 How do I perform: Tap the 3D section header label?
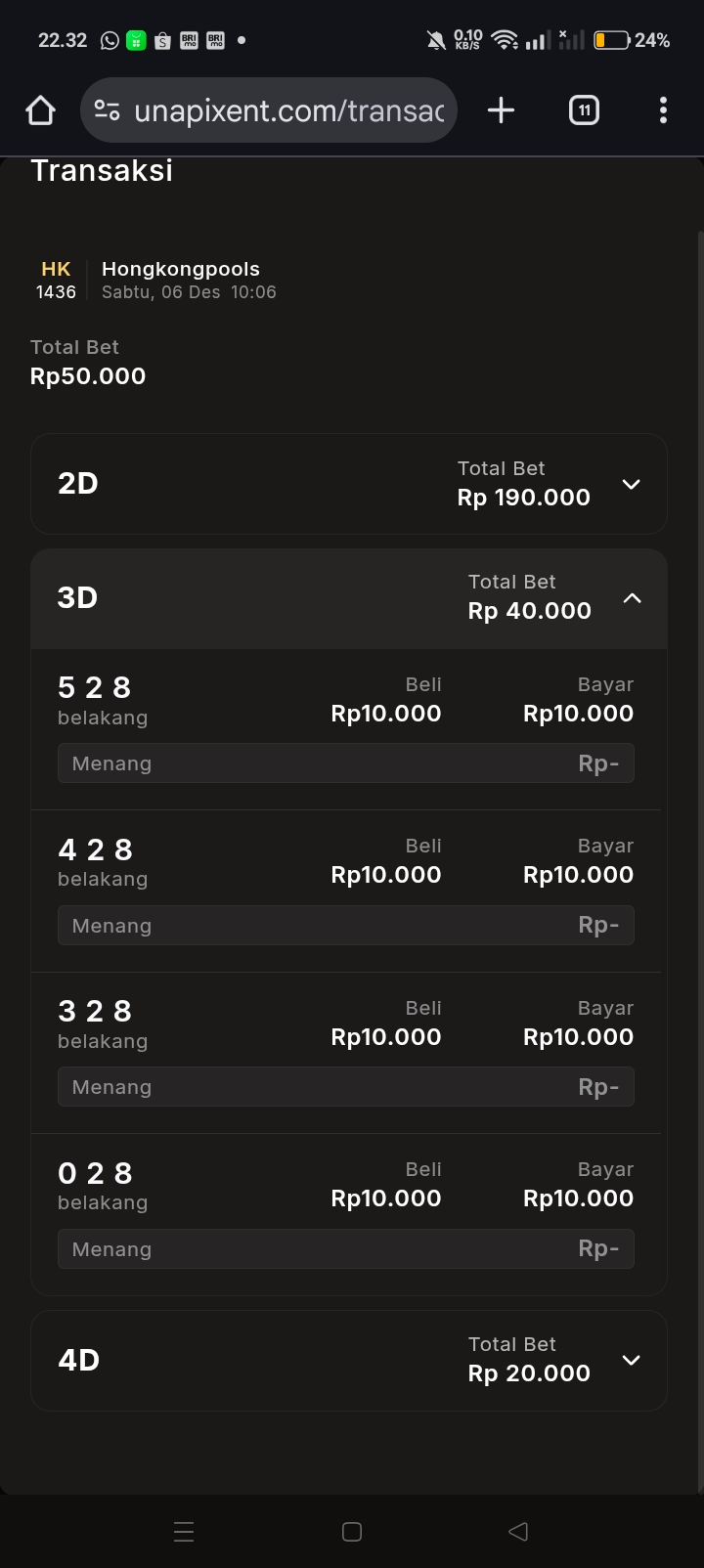point(78,597)
